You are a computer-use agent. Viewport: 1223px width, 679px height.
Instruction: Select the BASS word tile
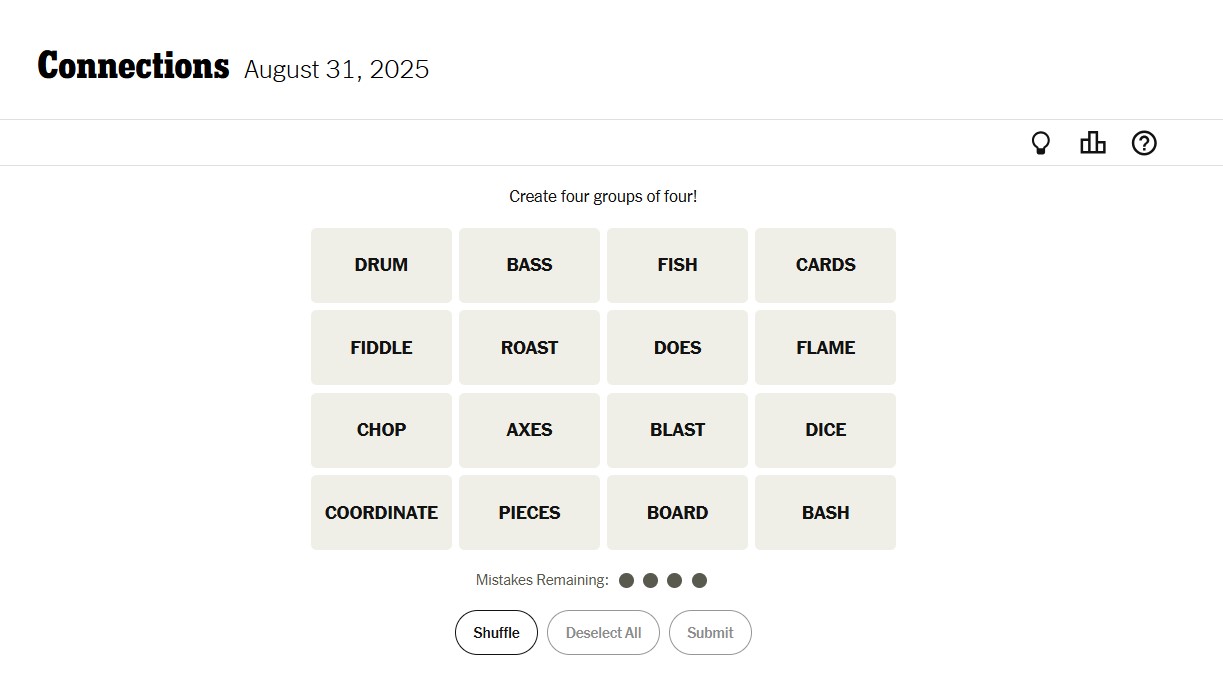(529, 265)
